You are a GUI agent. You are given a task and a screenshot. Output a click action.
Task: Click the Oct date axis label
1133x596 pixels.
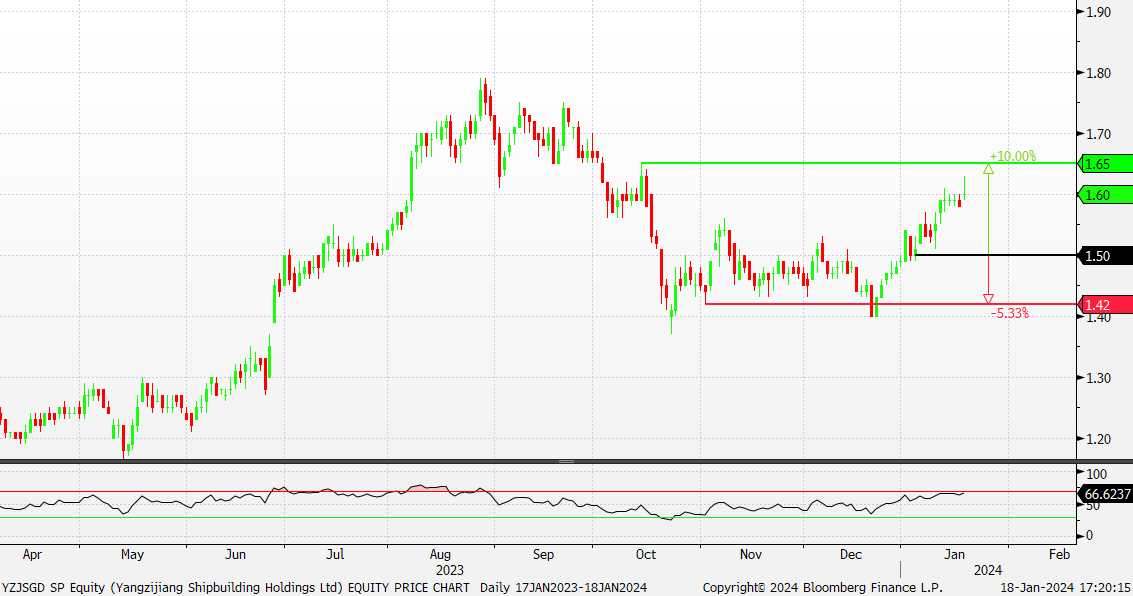click(x=646, y=555)
